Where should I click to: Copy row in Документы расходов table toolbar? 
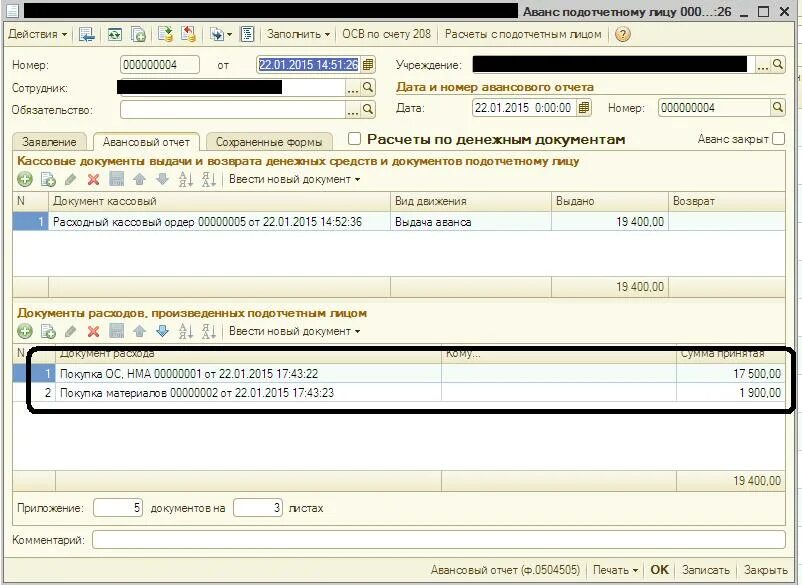pos(48,331)
